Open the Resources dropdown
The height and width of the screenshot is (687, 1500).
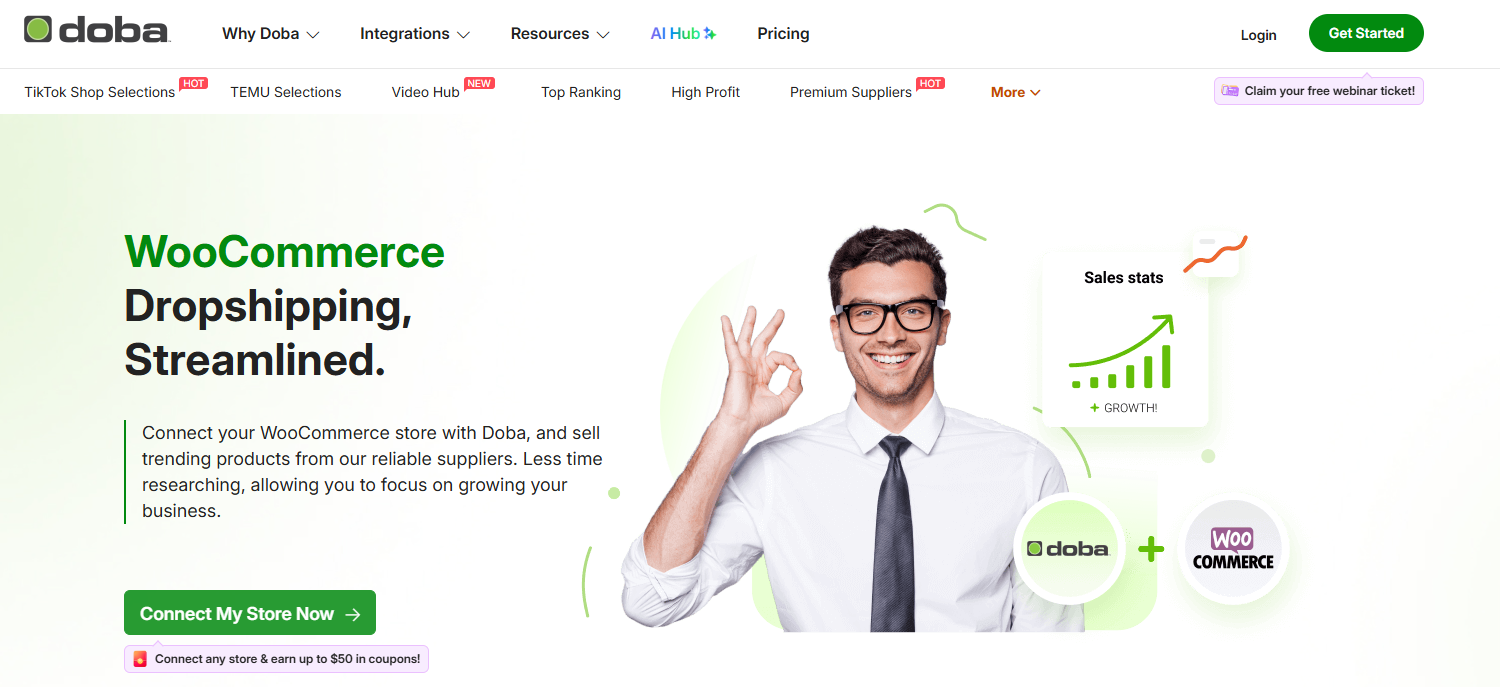(x=560, y=33)
